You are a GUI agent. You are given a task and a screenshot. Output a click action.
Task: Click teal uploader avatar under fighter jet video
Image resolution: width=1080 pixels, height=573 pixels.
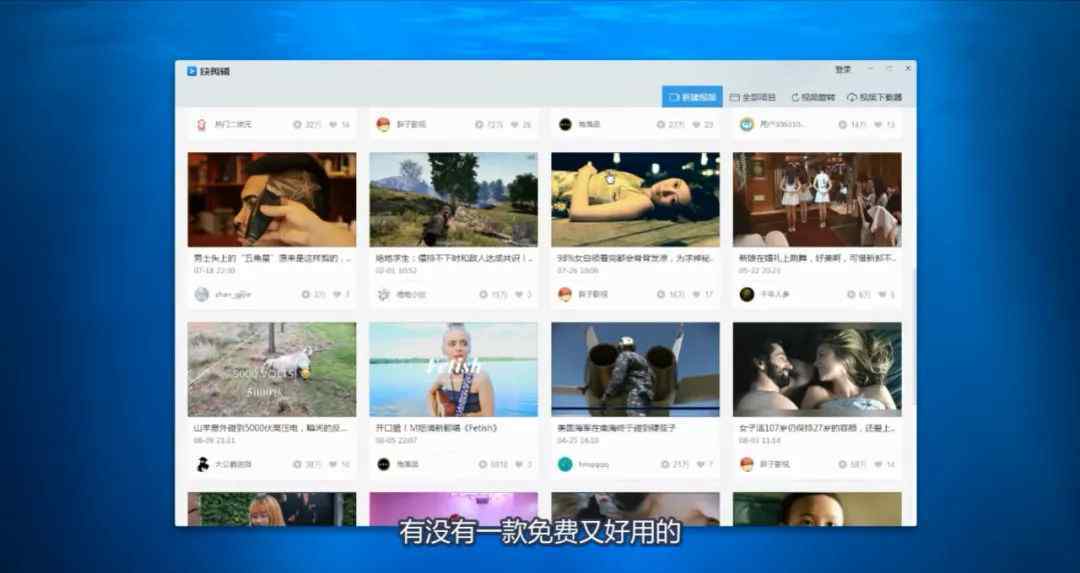pyautogui.click(x=565, y=464)
